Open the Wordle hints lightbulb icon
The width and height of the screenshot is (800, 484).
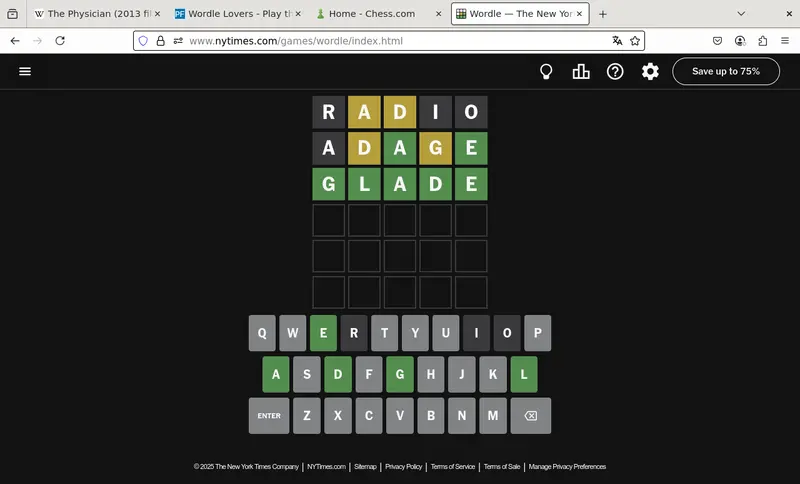546,71
